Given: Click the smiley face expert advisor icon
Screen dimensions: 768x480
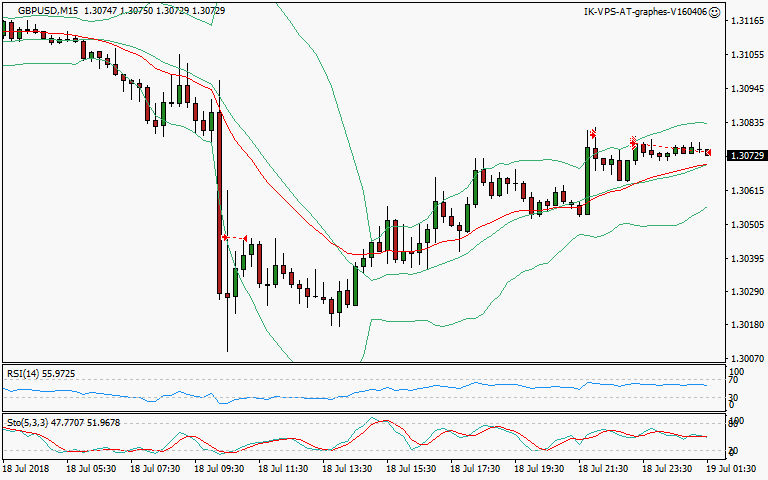Looking at the screenshot, I should pos(715,12).
